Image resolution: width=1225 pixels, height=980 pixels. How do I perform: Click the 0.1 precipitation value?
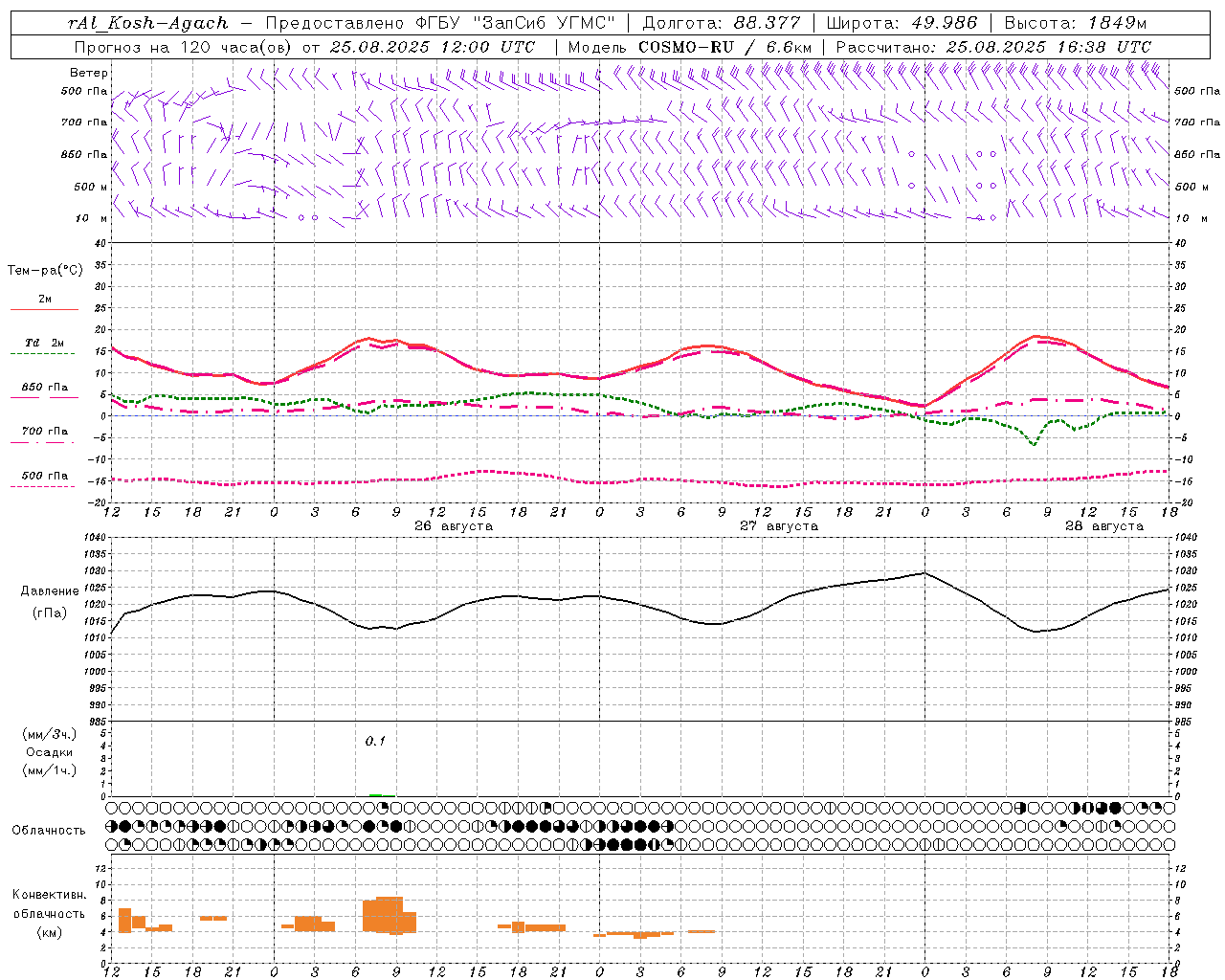click(375, 741)
